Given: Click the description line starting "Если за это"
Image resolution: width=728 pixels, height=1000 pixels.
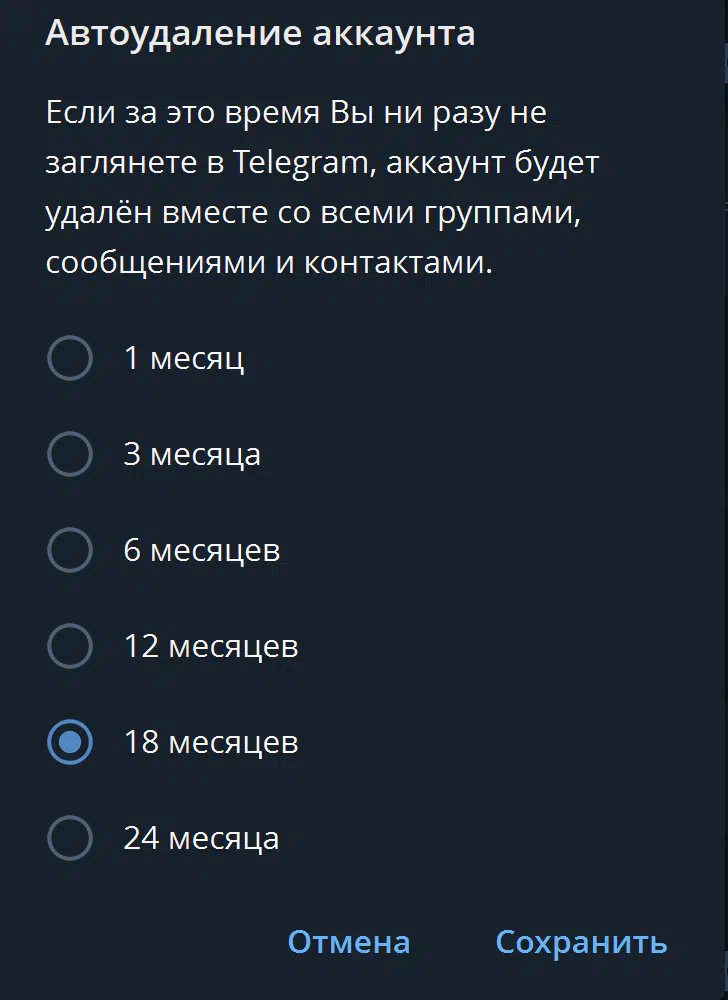Looking at the screenshot, I should (296, 112).
